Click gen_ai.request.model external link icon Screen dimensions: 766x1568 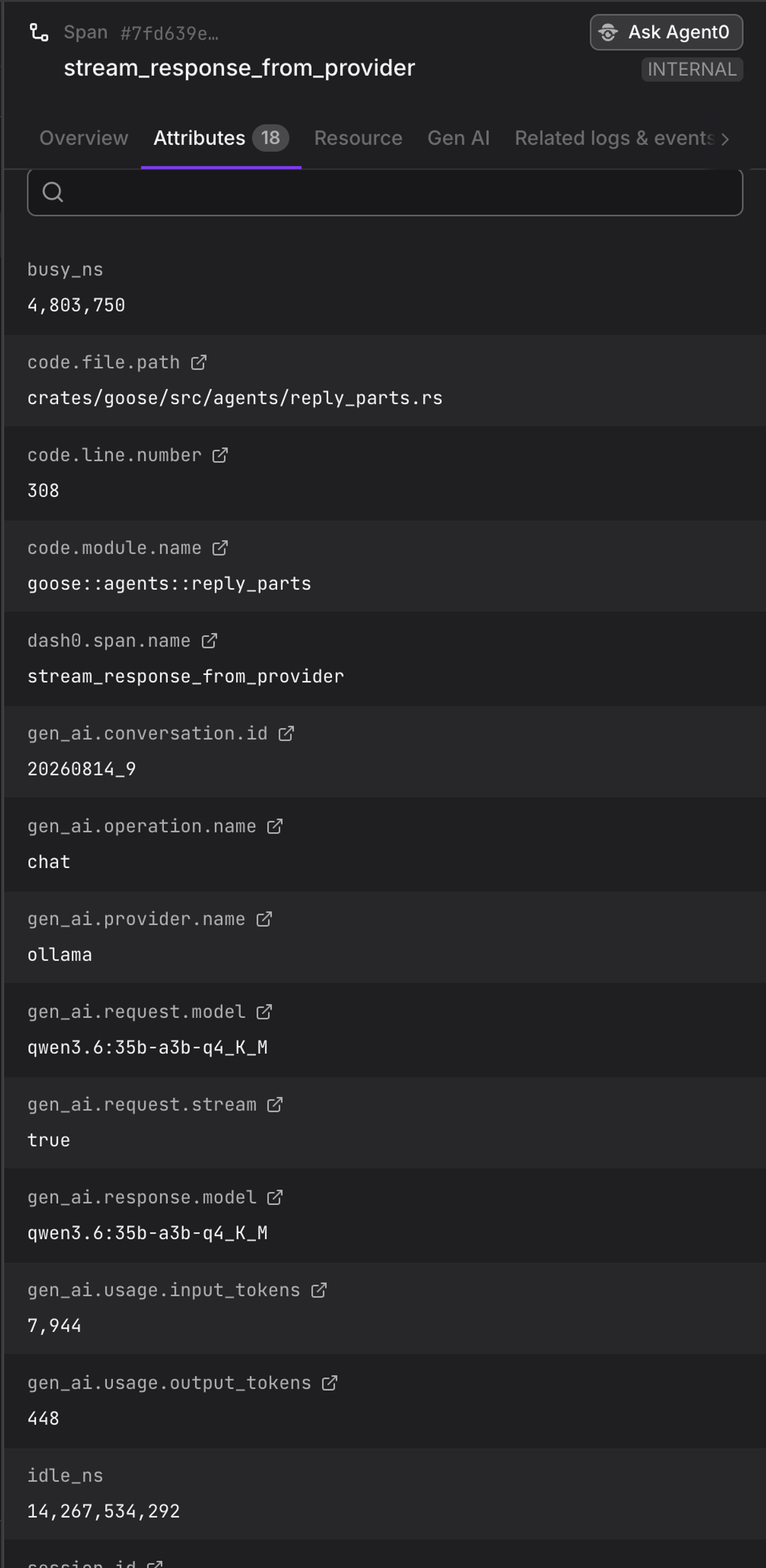tap(264, 1012)
